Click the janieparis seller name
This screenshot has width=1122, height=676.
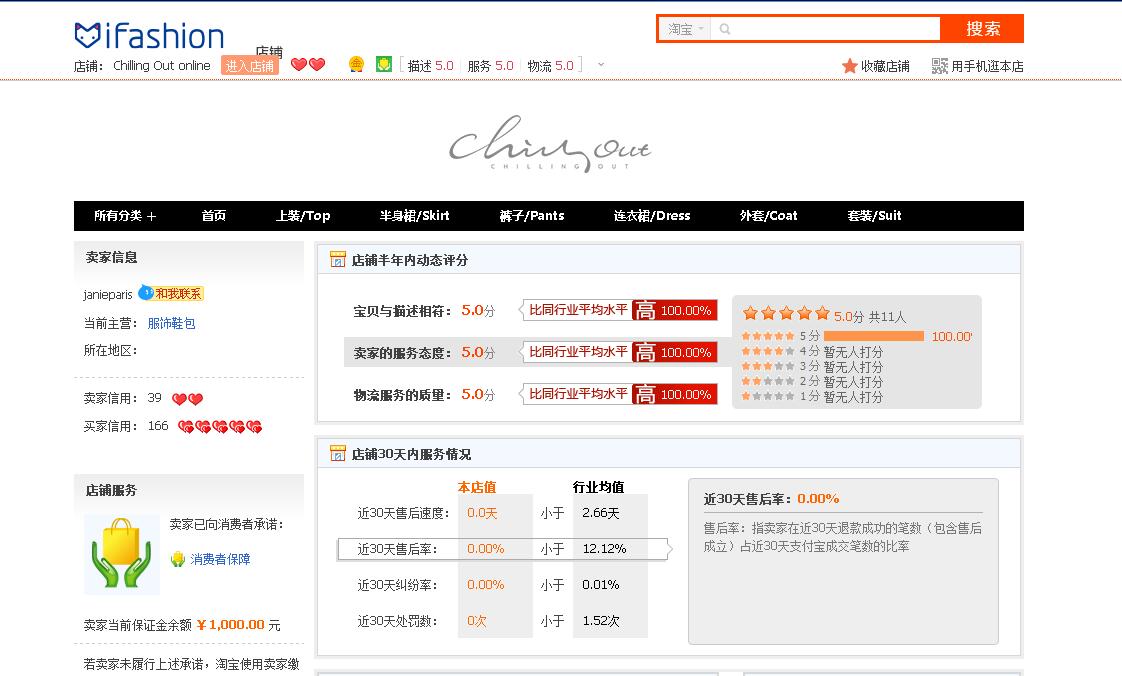(108, 294)
